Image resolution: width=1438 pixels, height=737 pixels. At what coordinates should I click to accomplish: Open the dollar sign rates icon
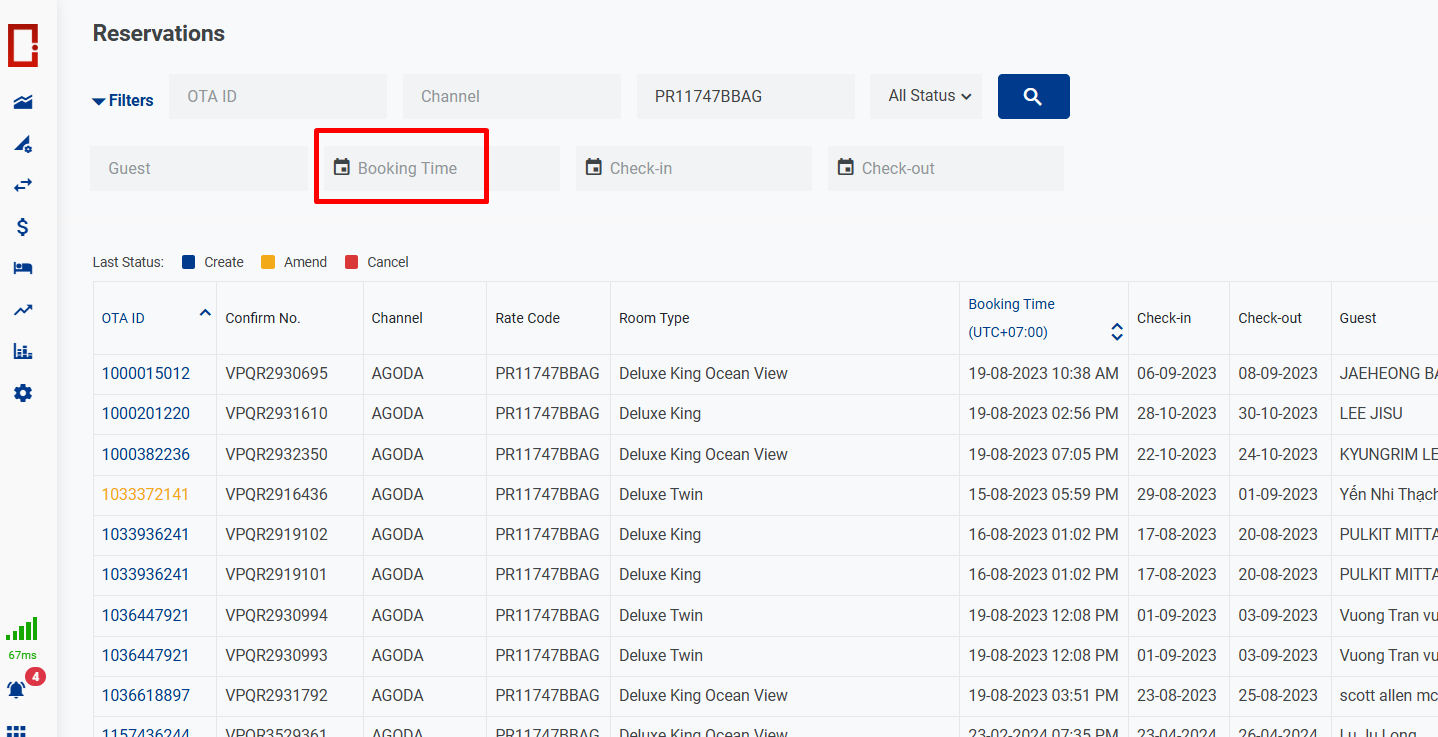point(22,227)
